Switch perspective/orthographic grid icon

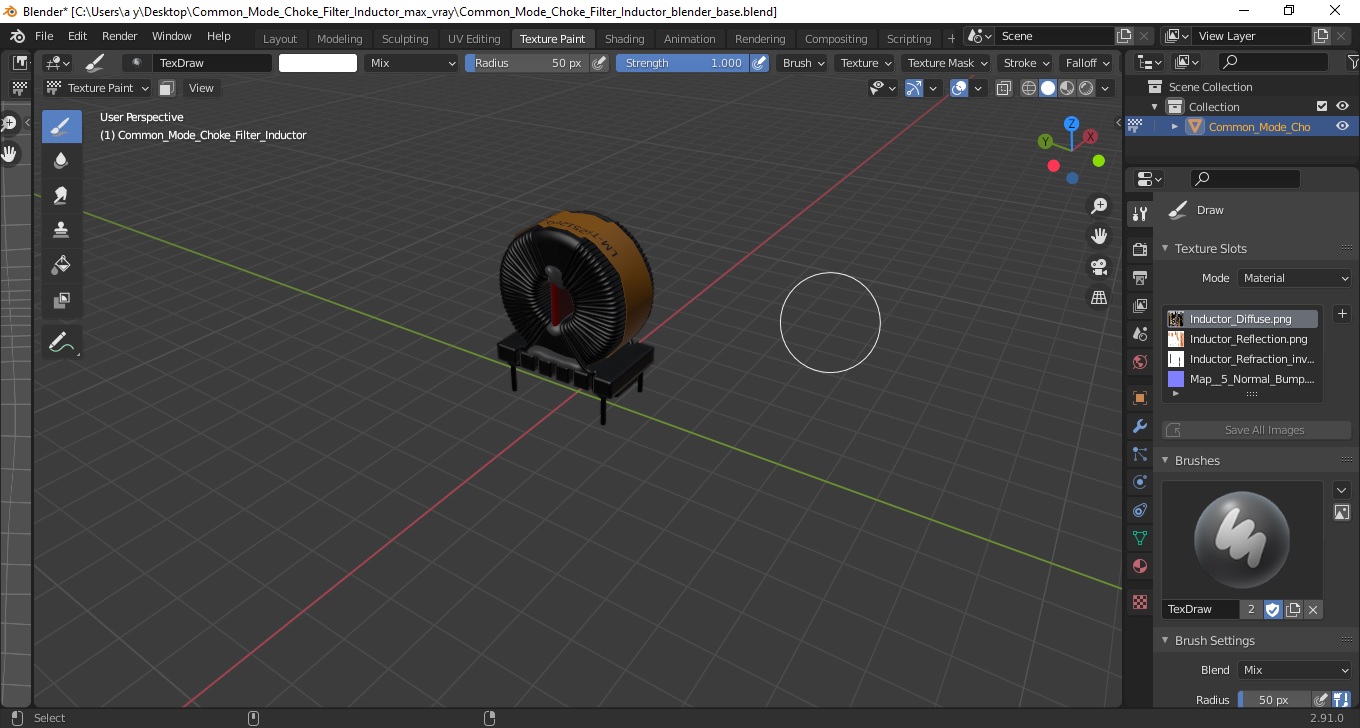(1099, 298)
